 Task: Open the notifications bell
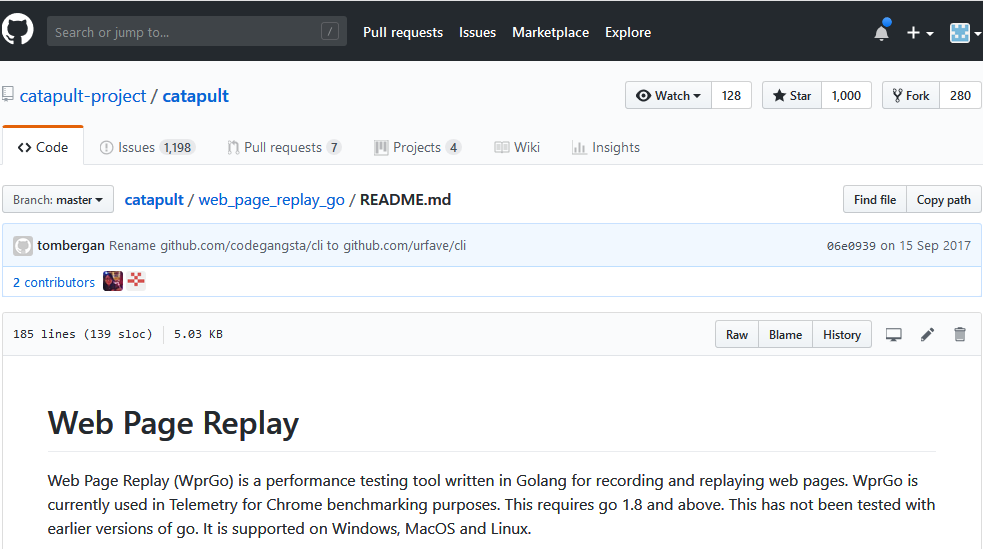(881, 32)
